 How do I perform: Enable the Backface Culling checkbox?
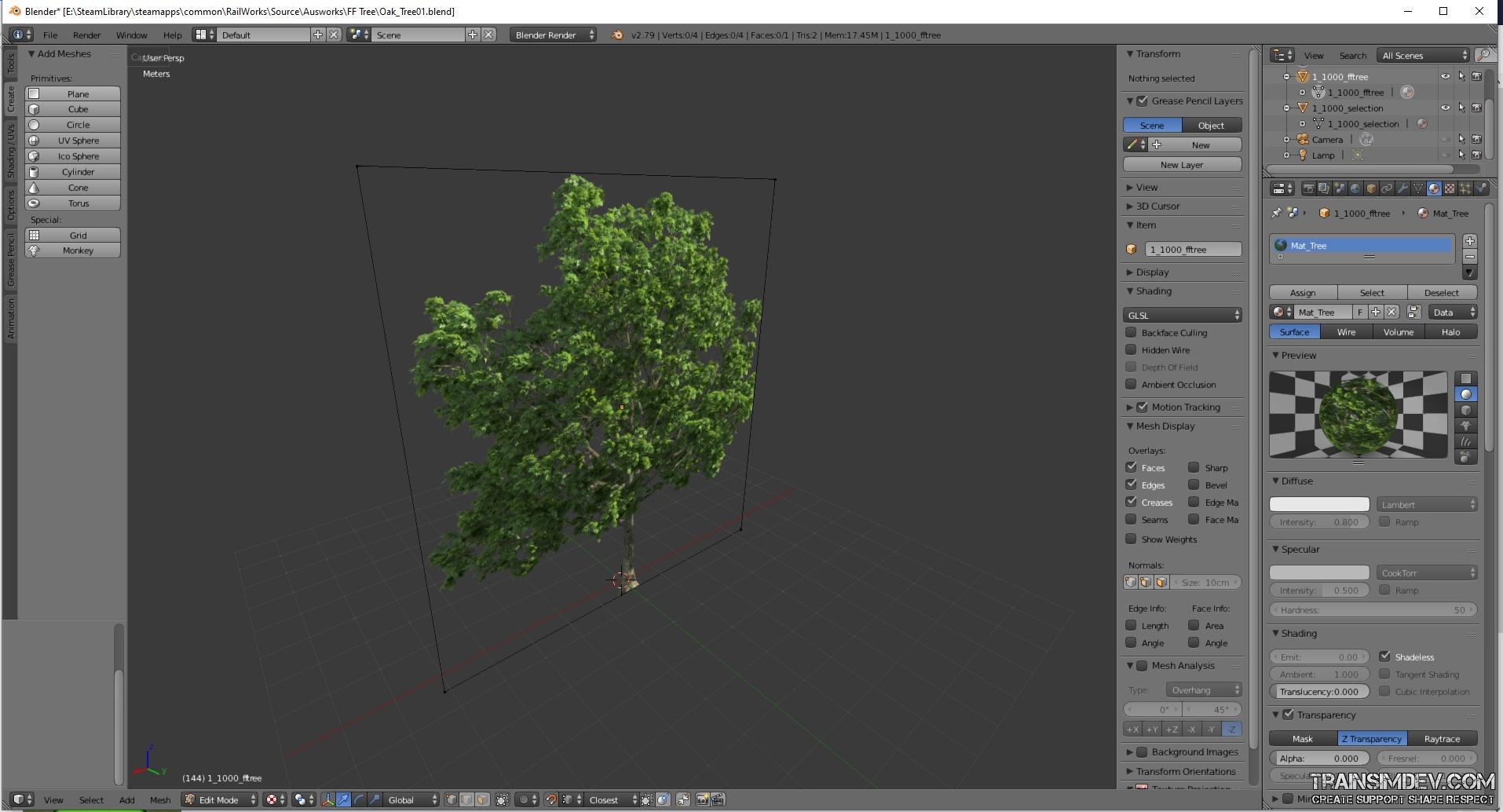tap(1131, 332)
